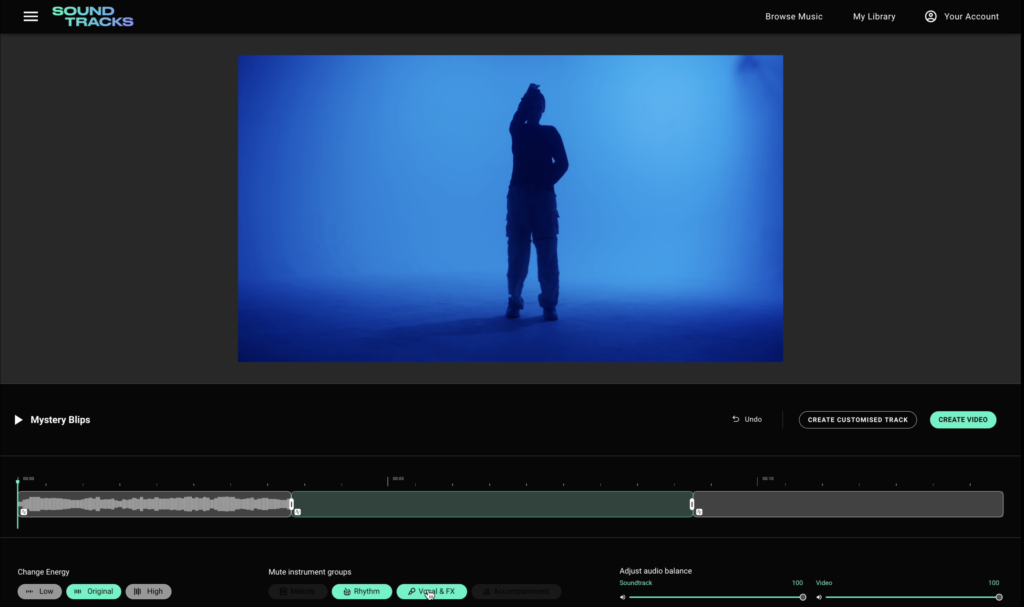The width and height of the screenshot is (1024, 607).
Task: Play the Mystery Blips track
Action: [18, 420]
